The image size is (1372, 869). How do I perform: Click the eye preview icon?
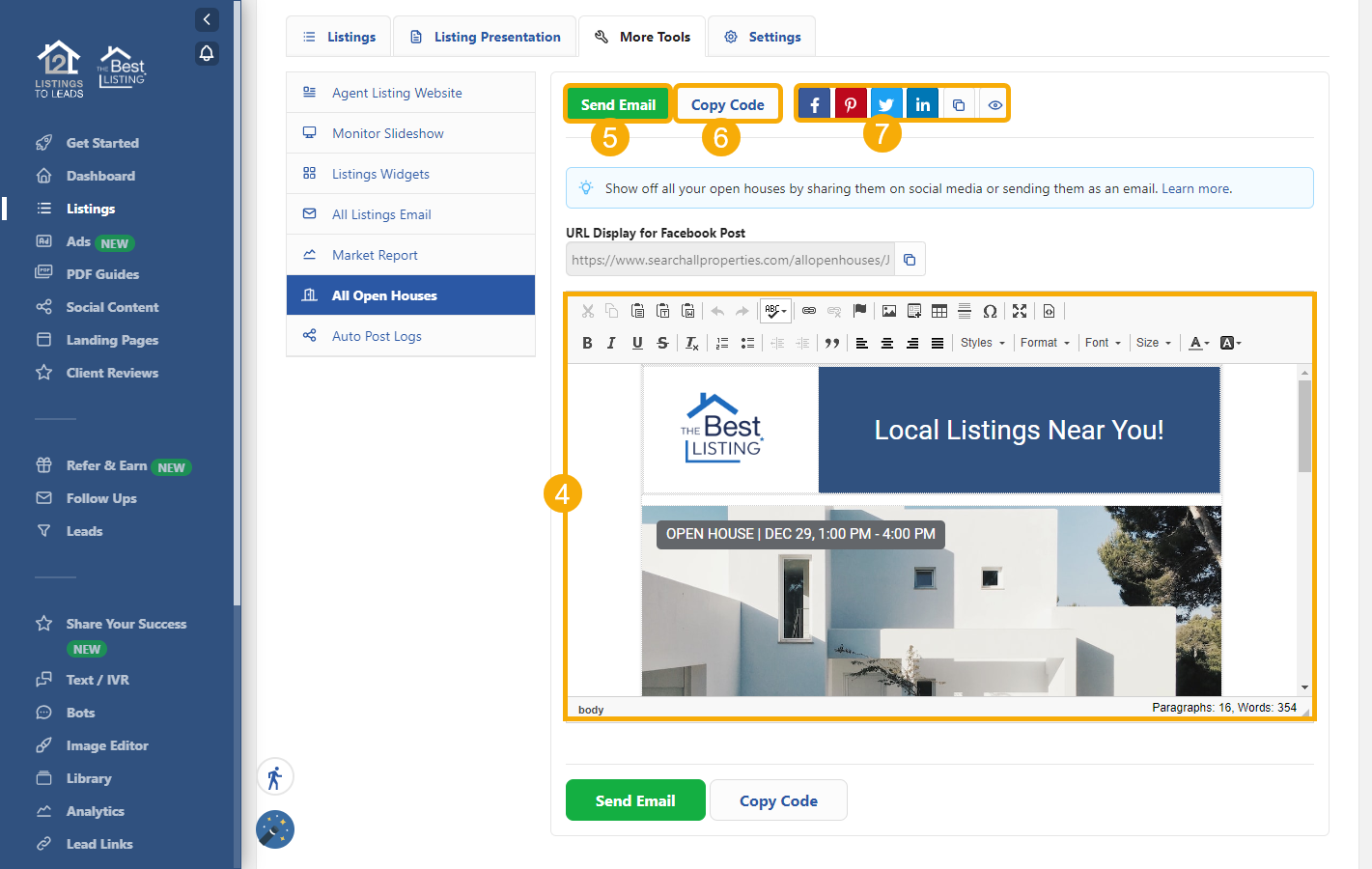(994, 104)
